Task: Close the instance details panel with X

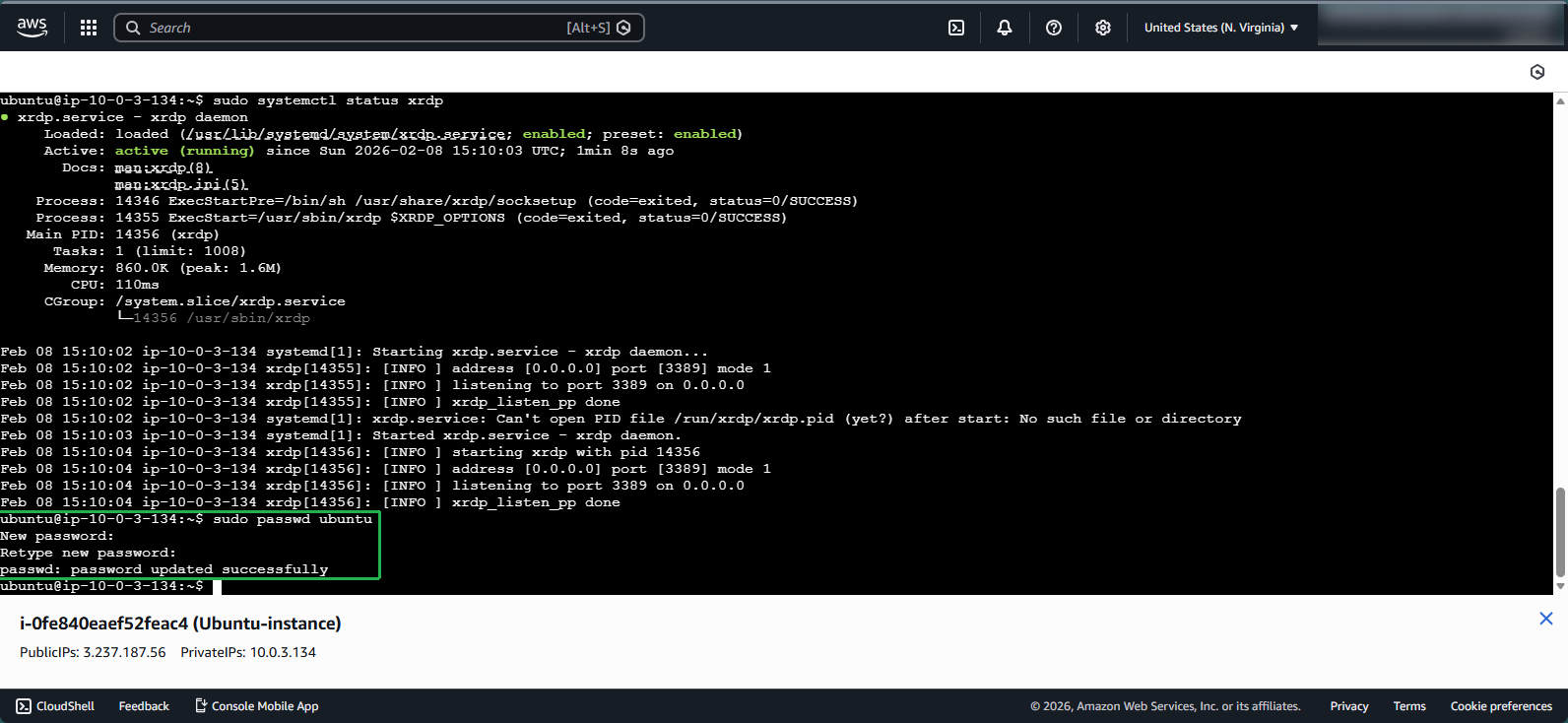Action: coord(1545,619)
